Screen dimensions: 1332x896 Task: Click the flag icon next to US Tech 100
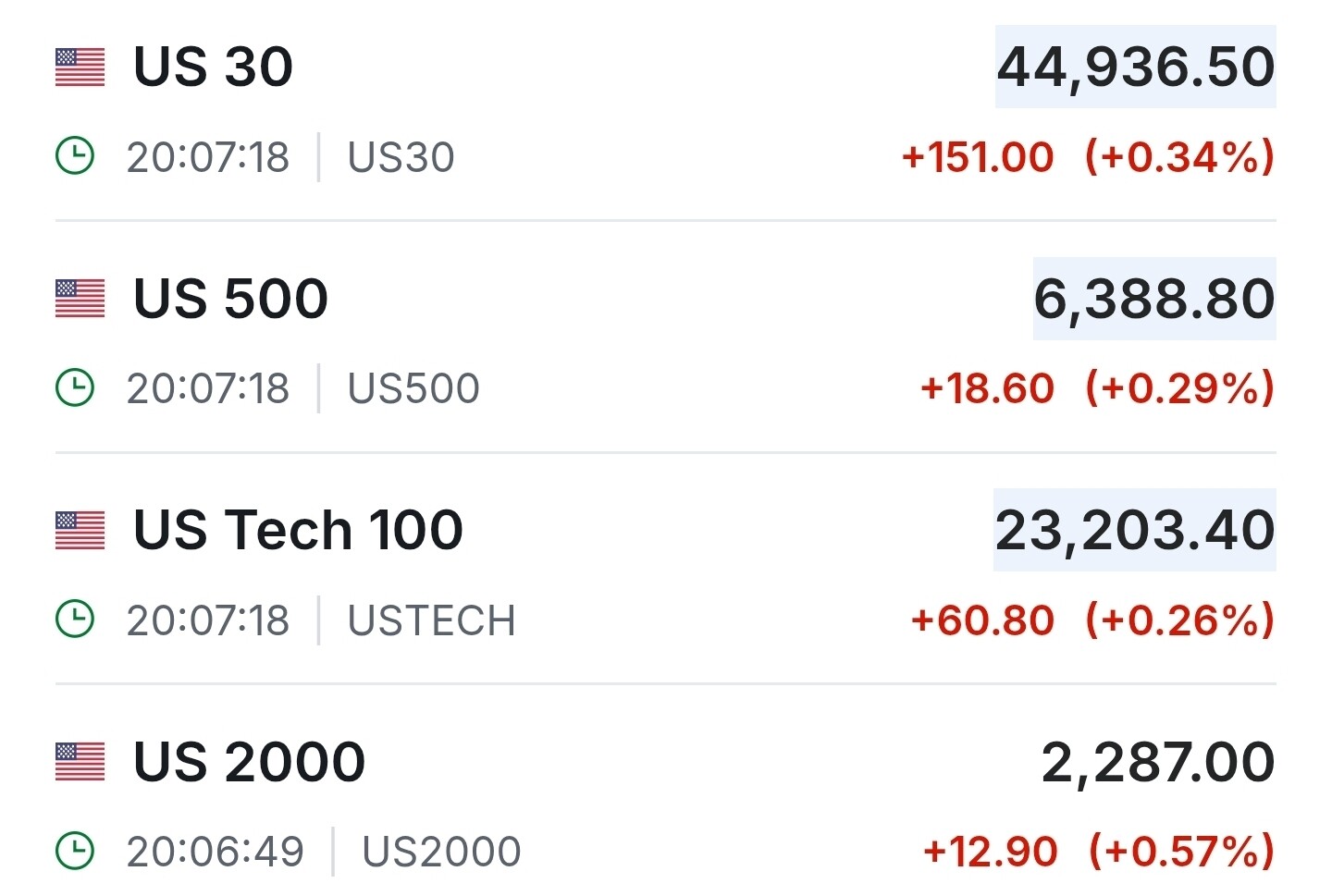click(80, 531)
